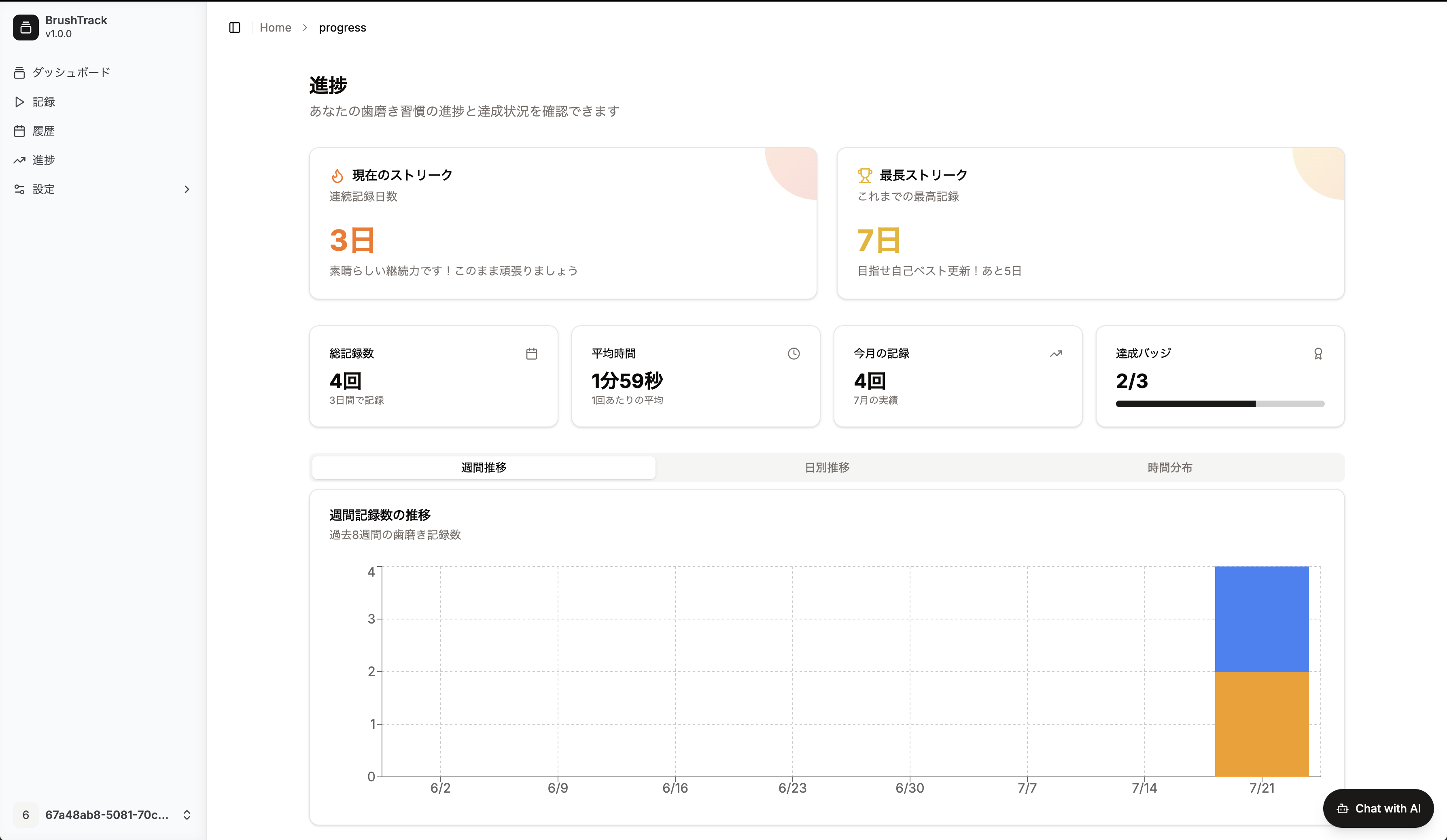
Task: Click the 週間記録数の推移 chart title
Action: 380,515
